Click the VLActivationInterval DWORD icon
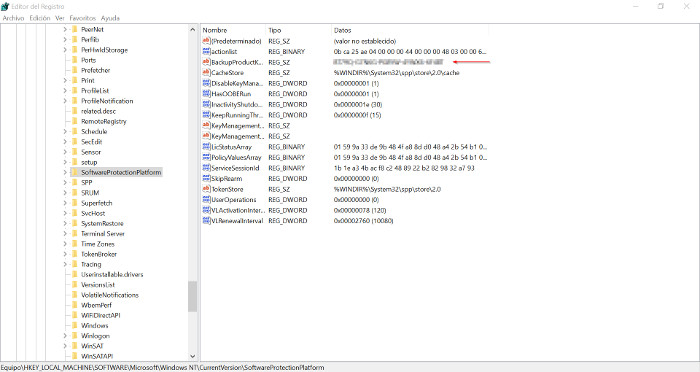 (x=206, y=210)
